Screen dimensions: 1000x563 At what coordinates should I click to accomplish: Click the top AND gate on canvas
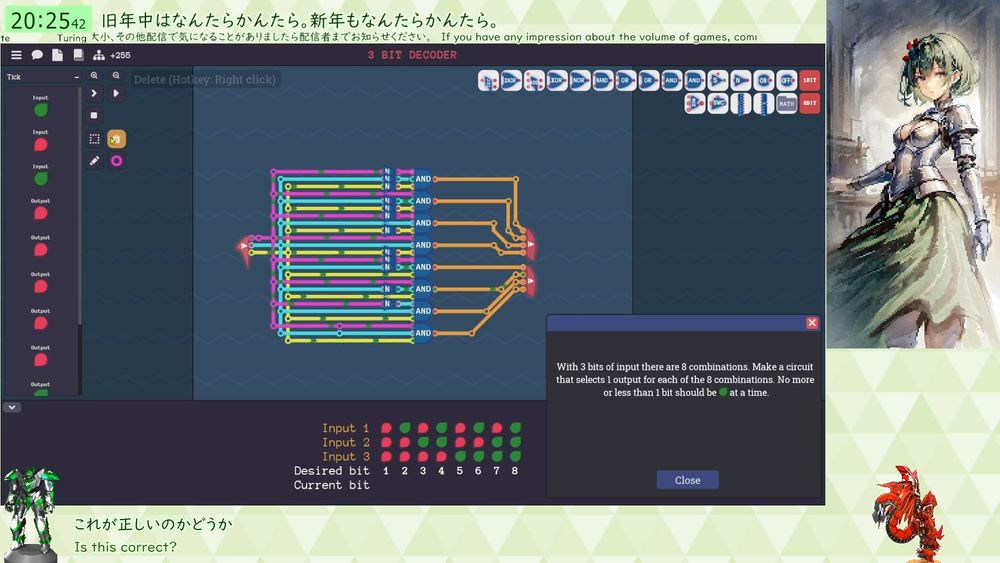[423, 179]
